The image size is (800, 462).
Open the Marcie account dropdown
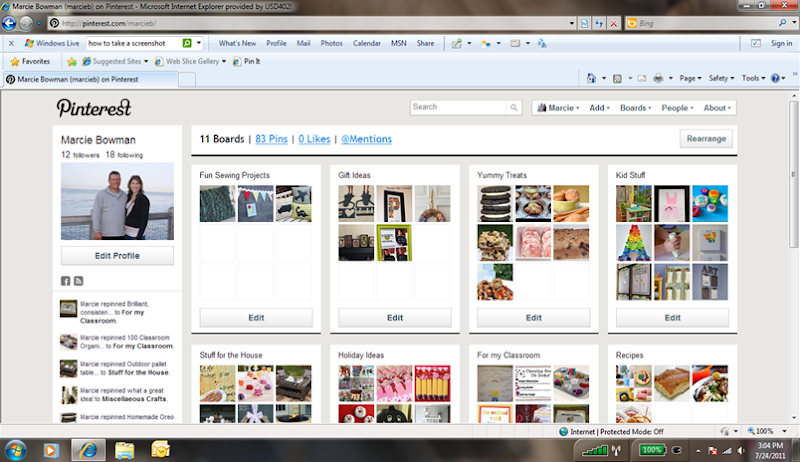pyautogui.click(x=558, y=108)
